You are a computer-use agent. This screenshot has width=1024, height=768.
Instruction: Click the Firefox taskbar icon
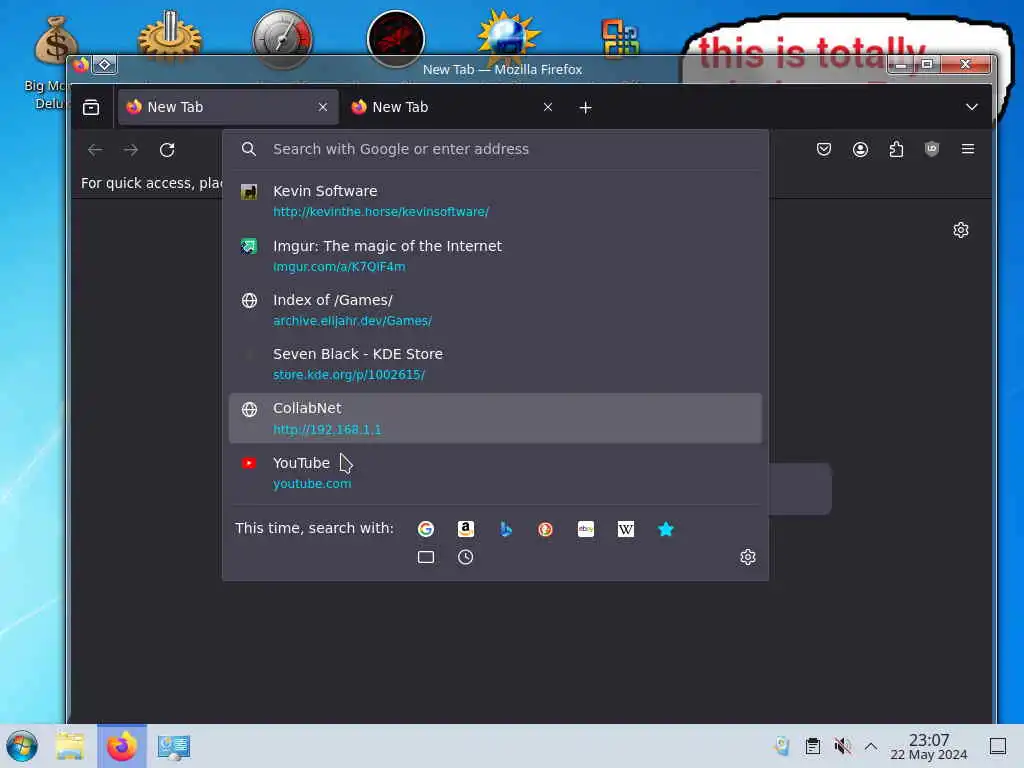click(x=122, y=746)
